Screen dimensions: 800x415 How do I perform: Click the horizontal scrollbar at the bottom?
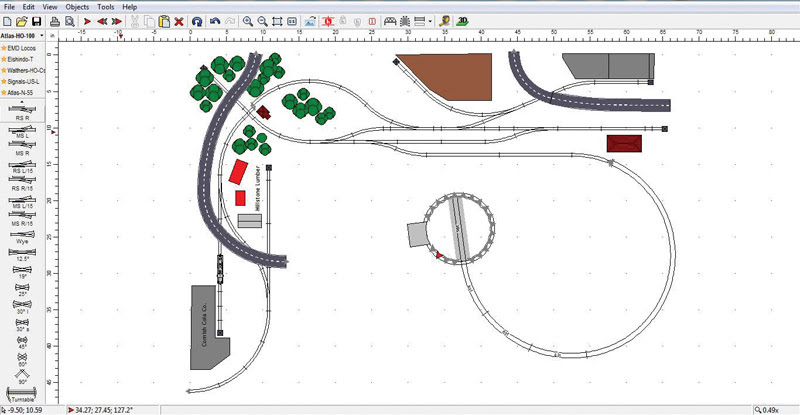click(x=400, y=400)
